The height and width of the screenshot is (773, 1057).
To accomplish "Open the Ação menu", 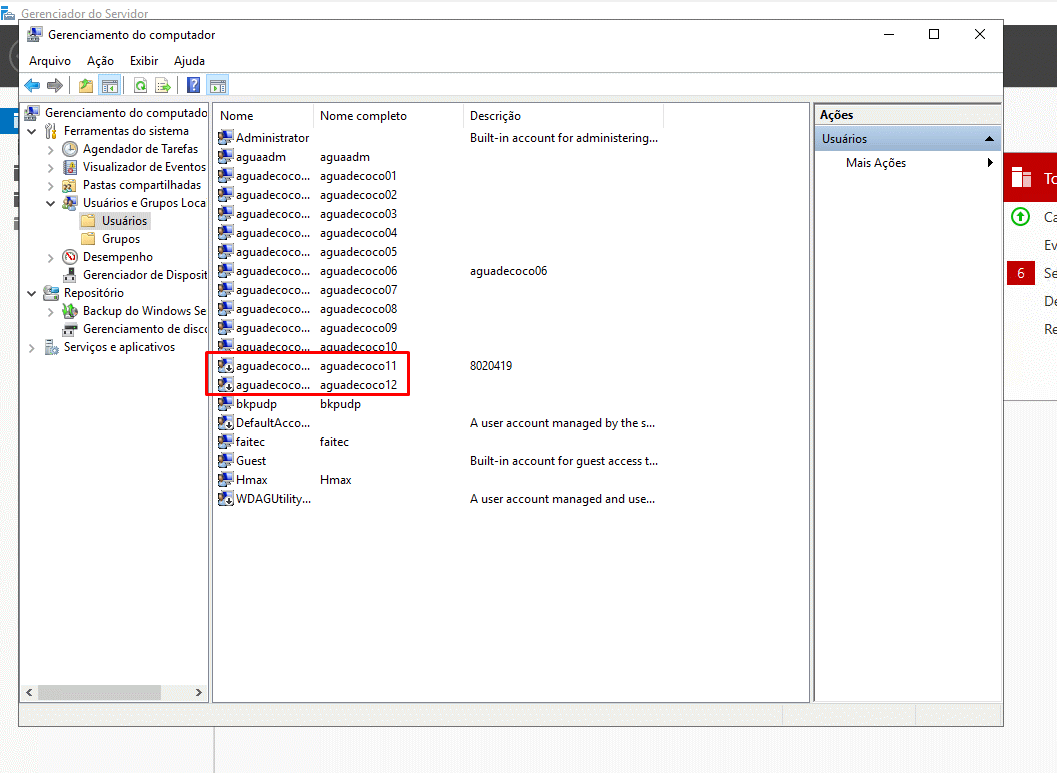I will coord(100,61).
